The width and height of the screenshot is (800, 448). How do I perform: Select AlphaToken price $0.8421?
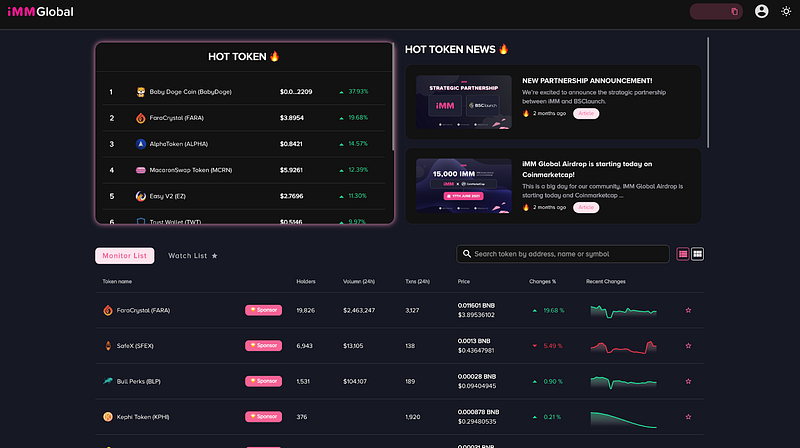pyautogui.click(x=291, y=144)
